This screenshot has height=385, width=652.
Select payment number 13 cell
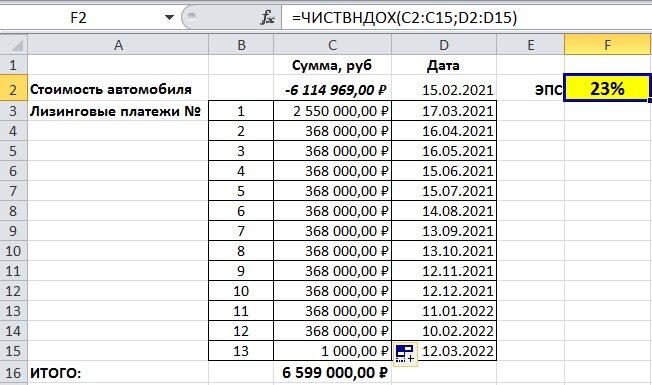[x=241, y=350]
